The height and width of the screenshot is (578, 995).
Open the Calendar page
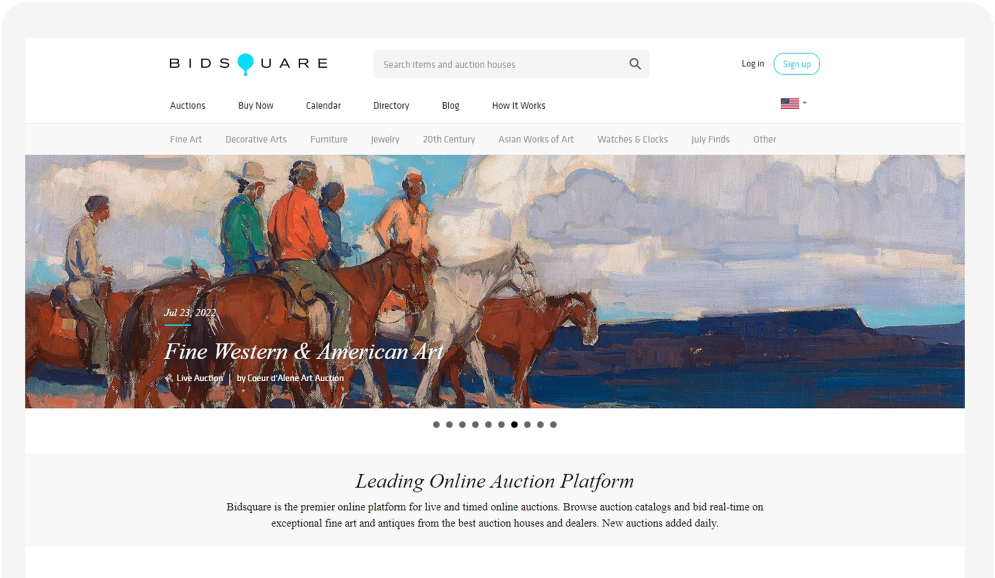[323, 105]
